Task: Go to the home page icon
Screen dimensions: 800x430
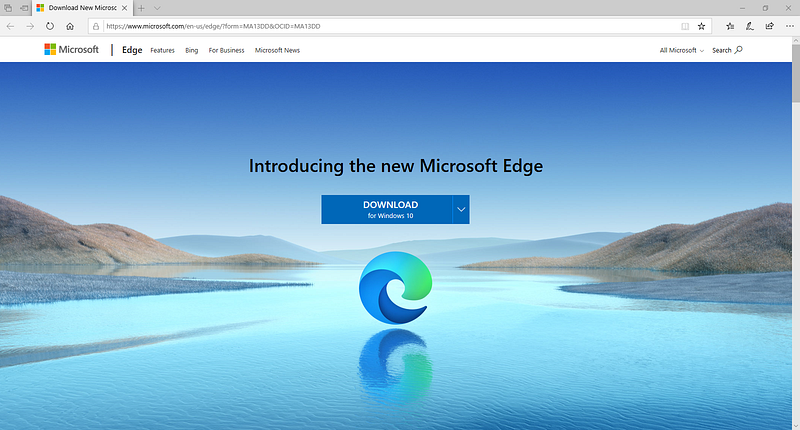Action: pyautogui.click(x=70, y=26)
